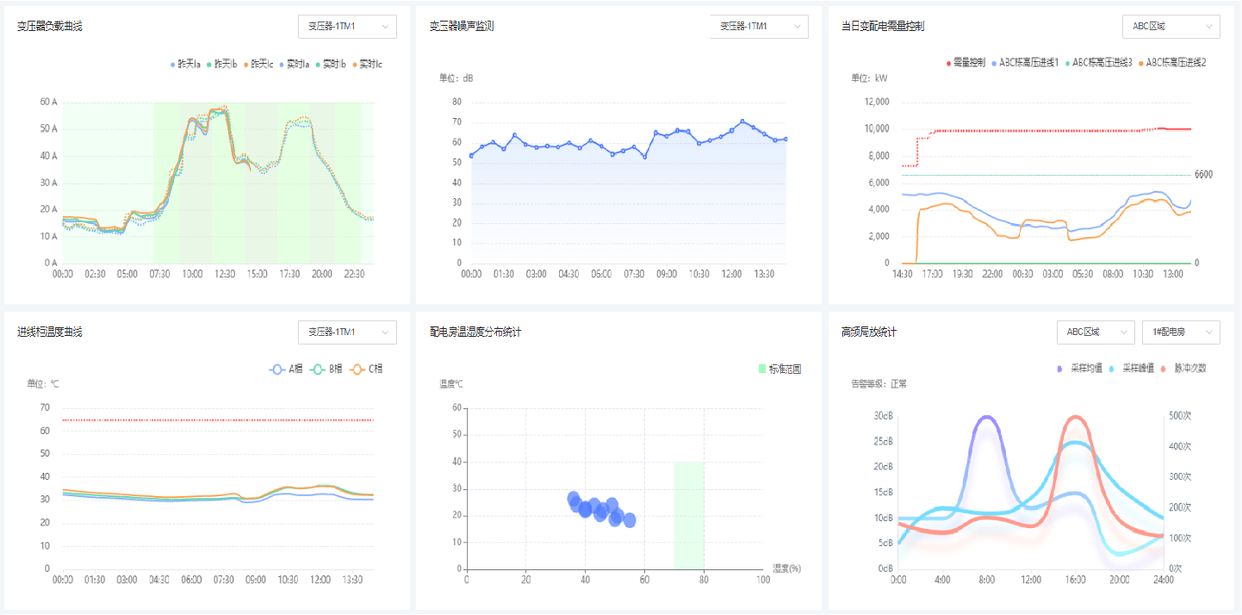
Task: Toggle the B相 temperature legend
Action: (x=326, y=369)
